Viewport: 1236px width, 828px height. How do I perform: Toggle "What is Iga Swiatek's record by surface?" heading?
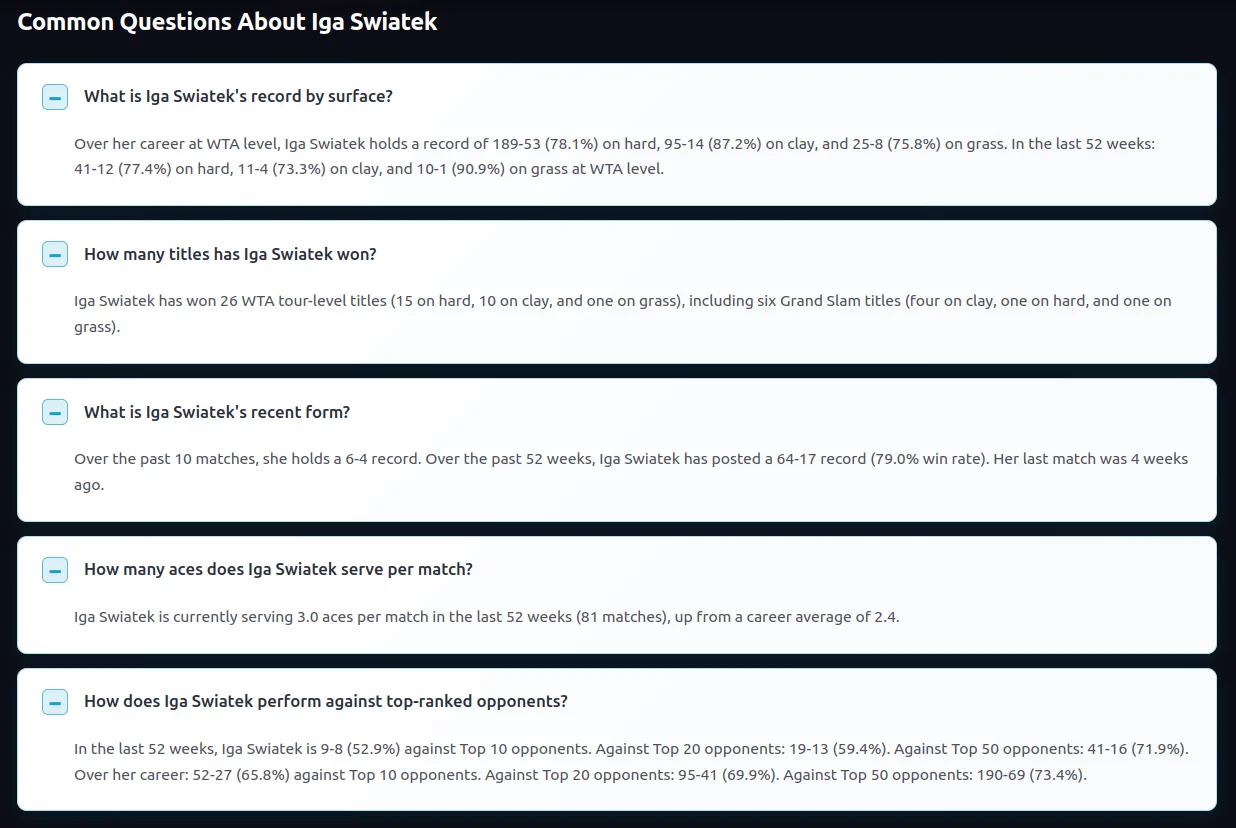238,97
